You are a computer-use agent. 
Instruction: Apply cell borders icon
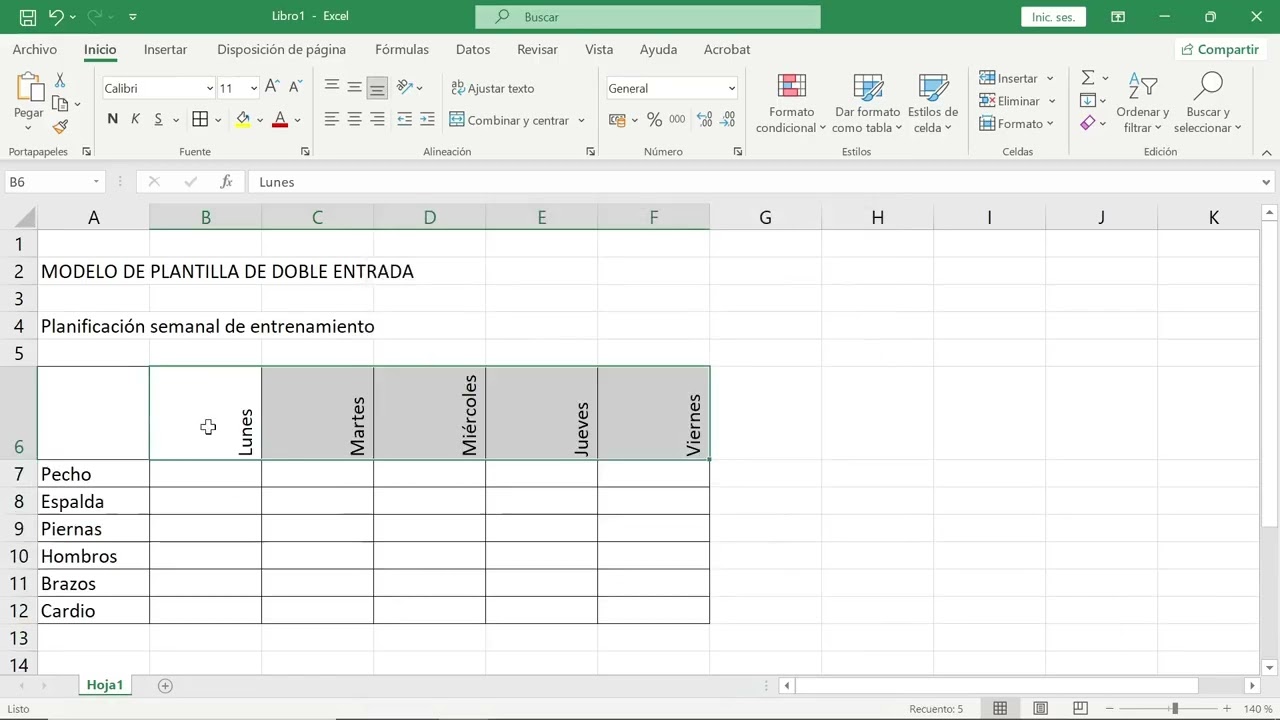coord(200,120)
